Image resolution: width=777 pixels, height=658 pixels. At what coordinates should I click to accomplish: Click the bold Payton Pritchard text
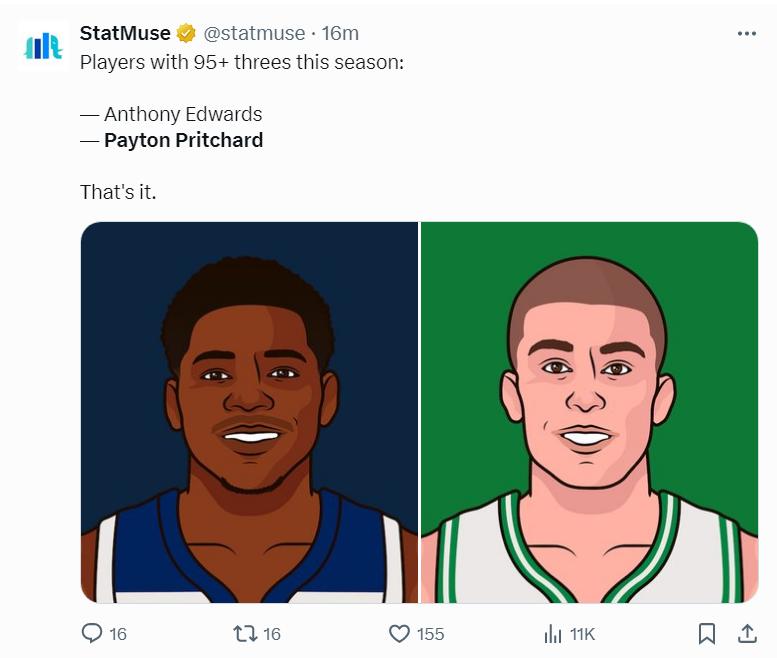click(x=183, y=140)
